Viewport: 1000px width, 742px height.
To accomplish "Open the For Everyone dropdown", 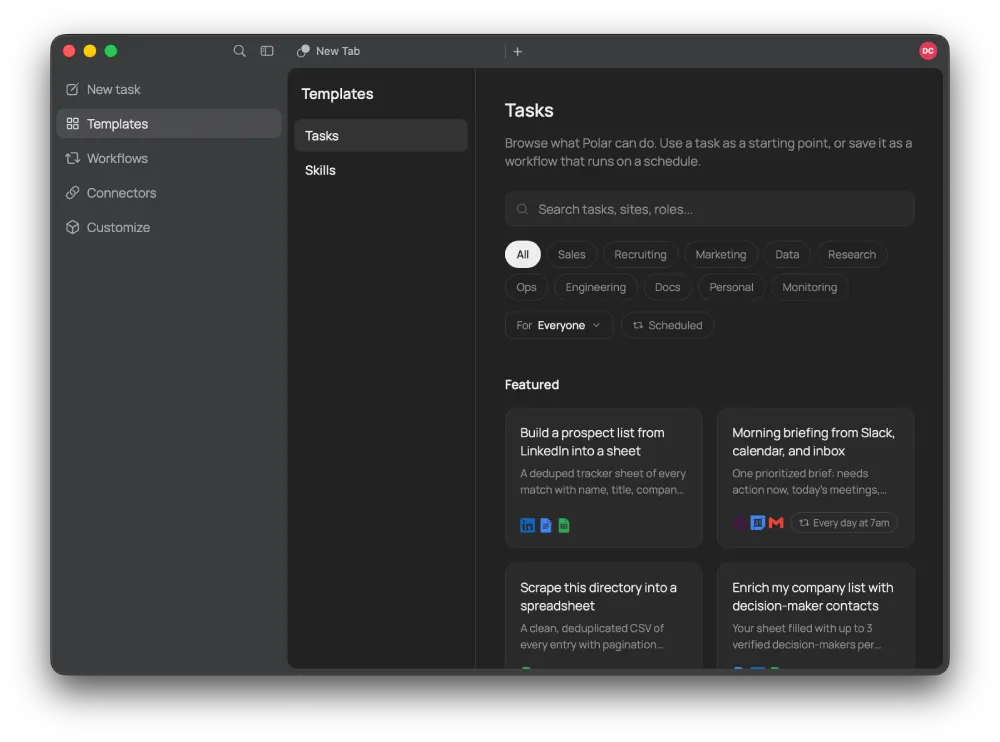I will coord(559,325).
